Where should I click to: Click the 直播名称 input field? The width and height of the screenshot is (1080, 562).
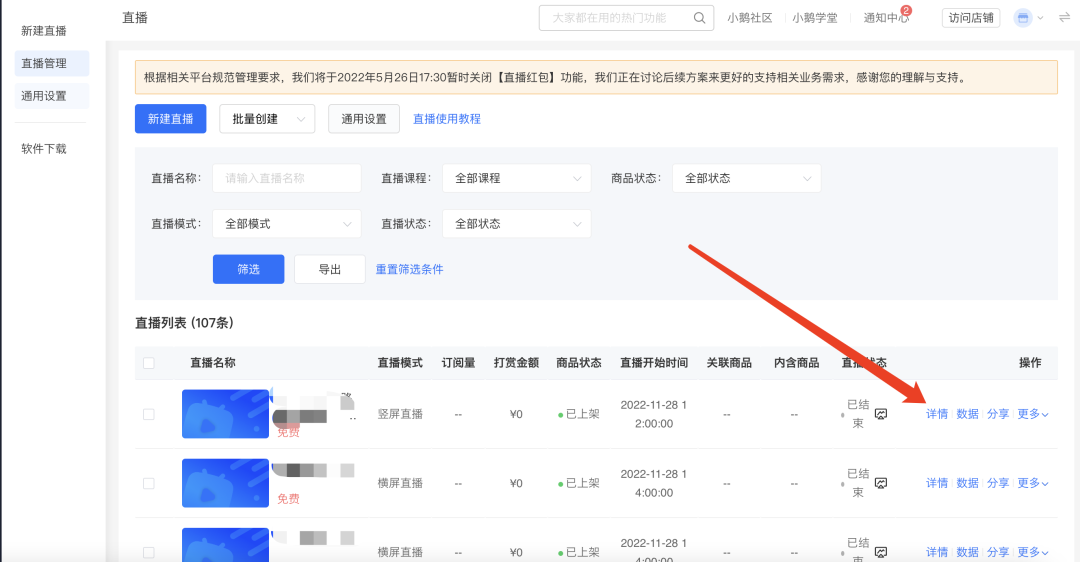tap(287, 178)
